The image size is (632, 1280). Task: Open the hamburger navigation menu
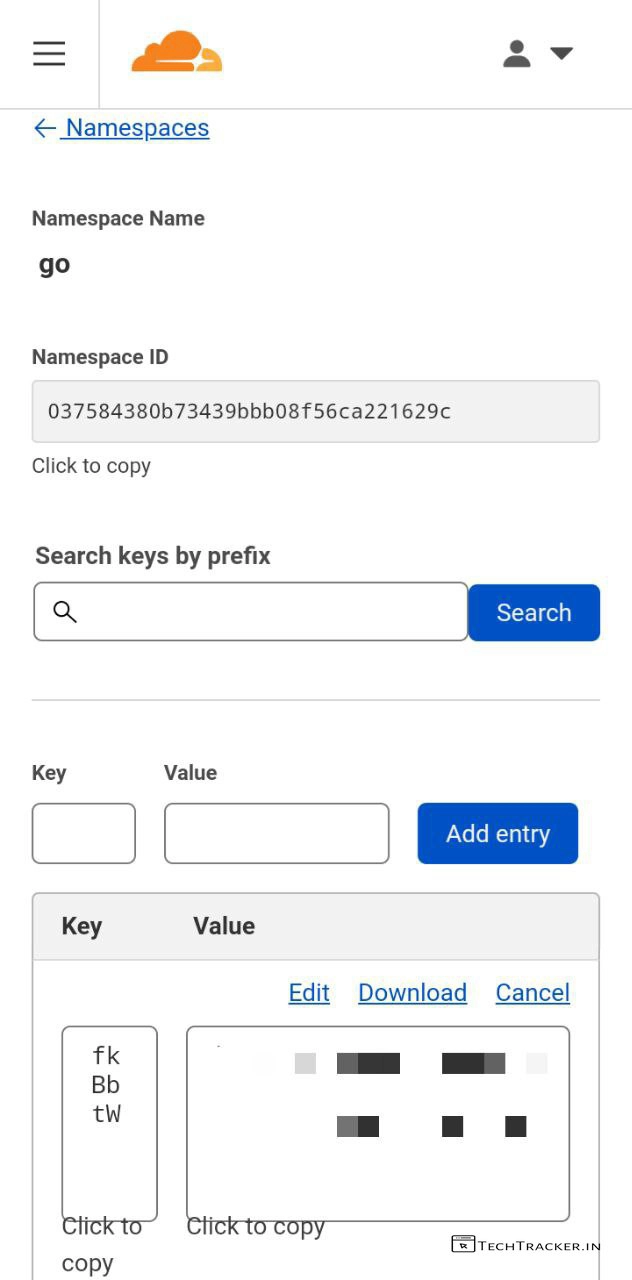pyautogui.click(x=49, y=53)
